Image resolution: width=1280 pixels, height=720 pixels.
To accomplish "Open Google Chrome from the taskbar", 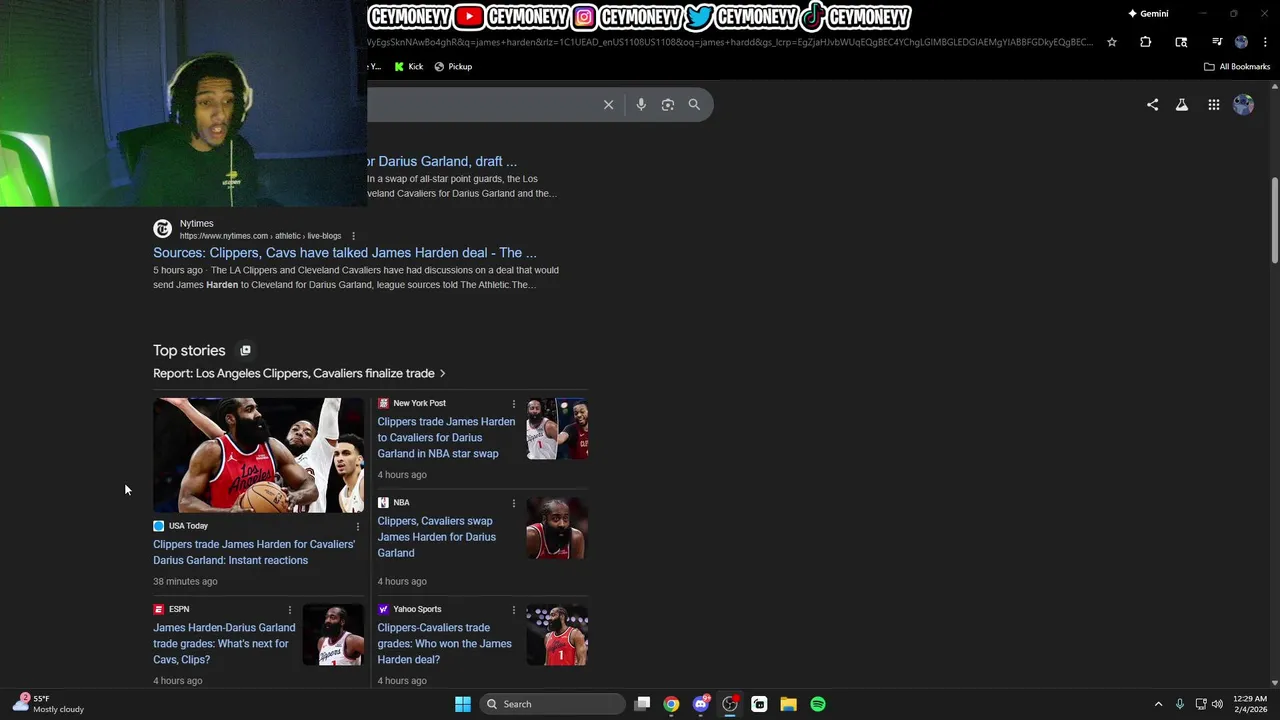I will point(671,704).
